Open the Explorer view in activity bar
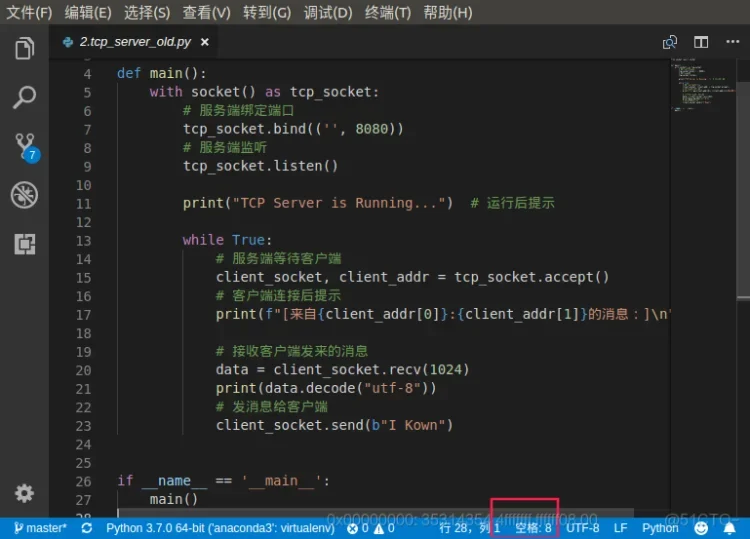 click(24, 48)
